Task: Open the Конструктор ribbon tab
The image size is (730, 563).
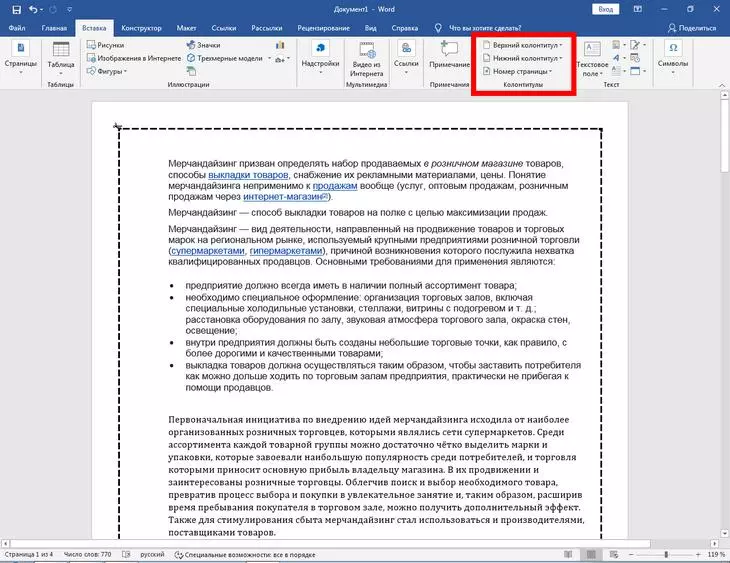Action: pyautogui.click(x=142, y=29)
